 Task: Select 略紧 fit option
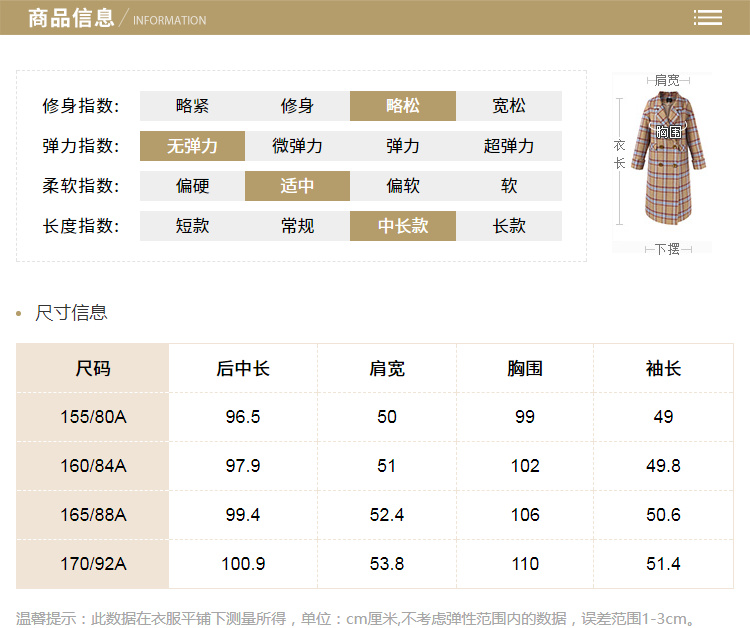pos(192,106)
